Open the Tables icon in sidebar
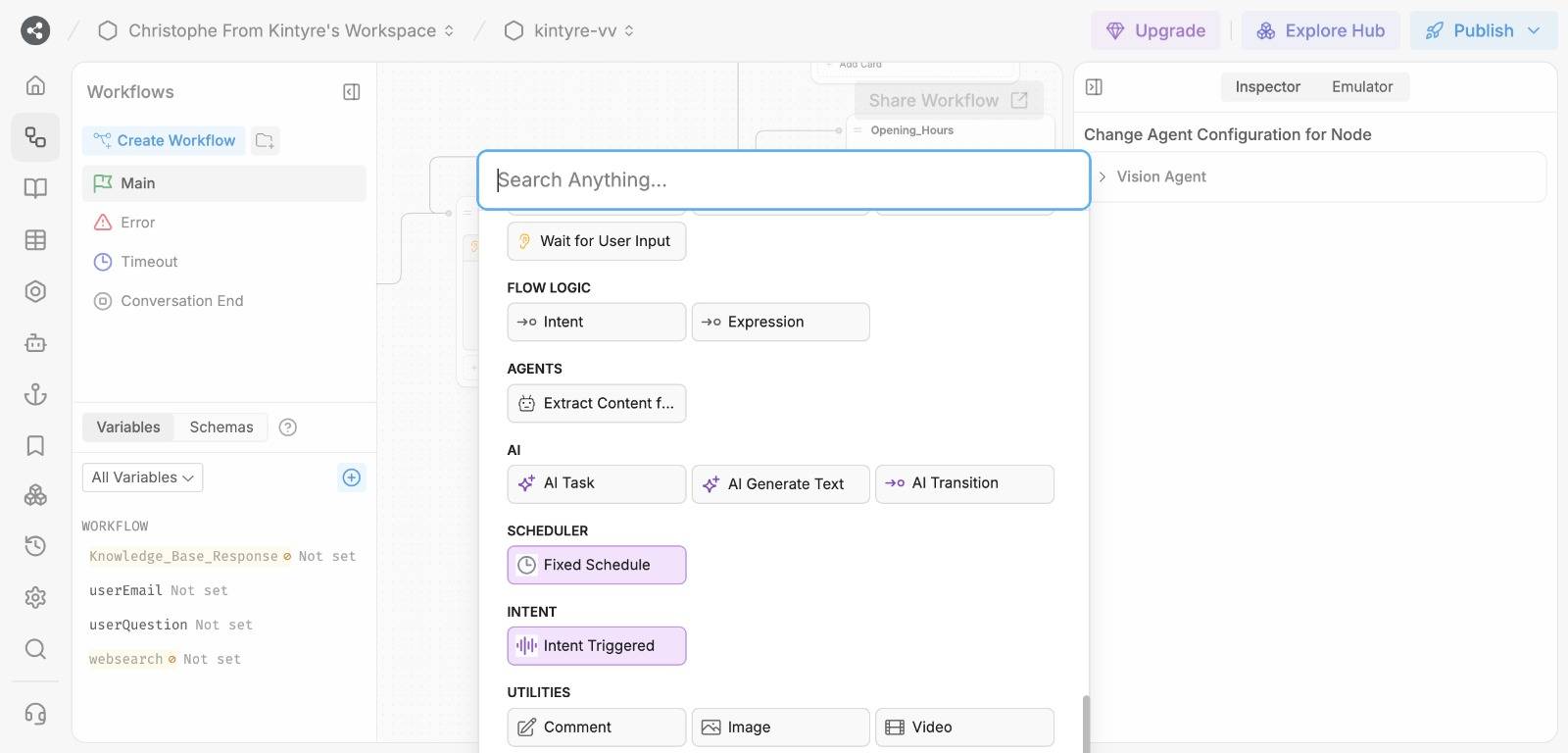The width and height of the screenshot is (1568, 753). point(35,240)
